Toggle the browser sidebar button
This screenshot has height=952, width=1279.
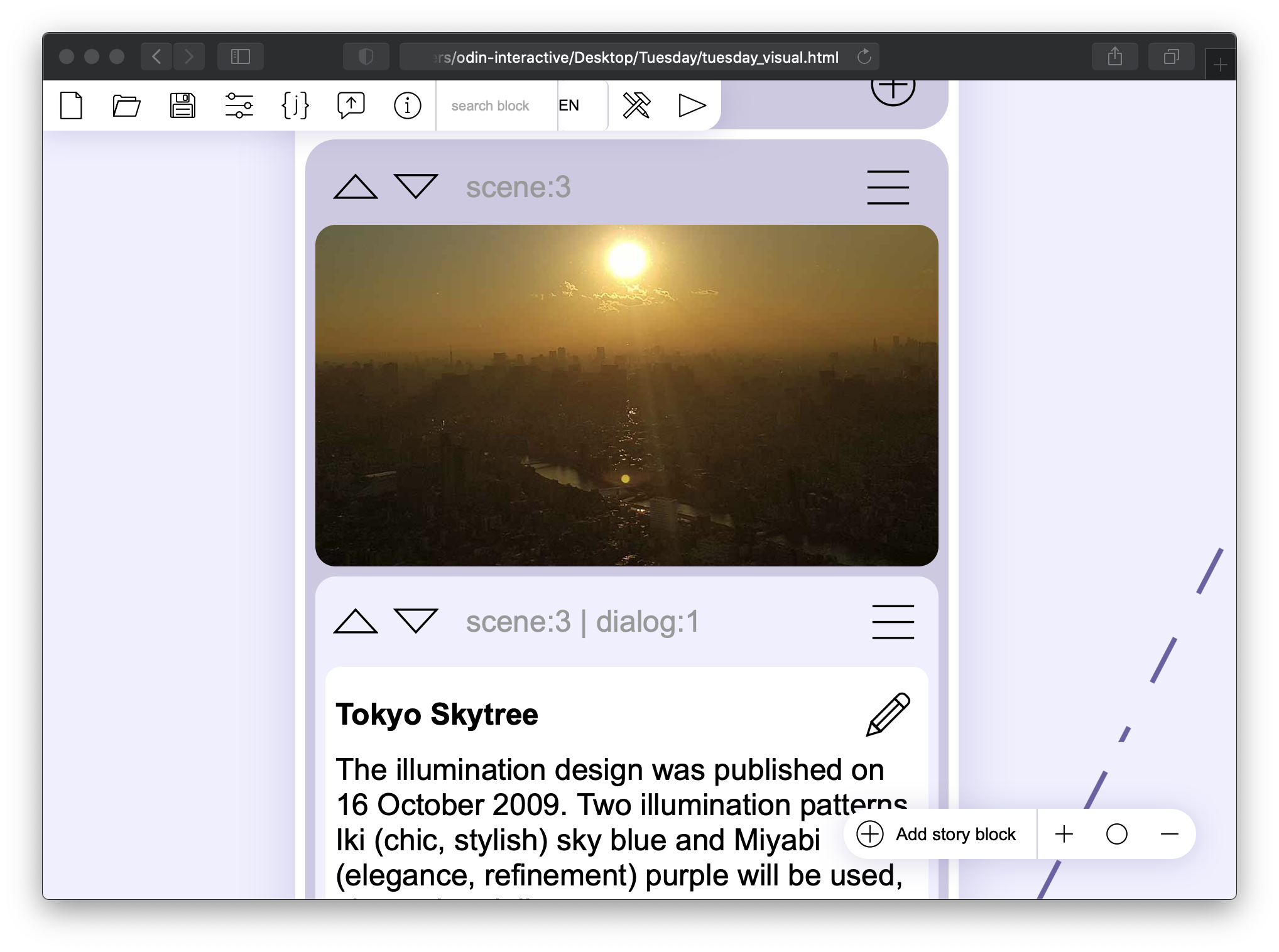241,57
